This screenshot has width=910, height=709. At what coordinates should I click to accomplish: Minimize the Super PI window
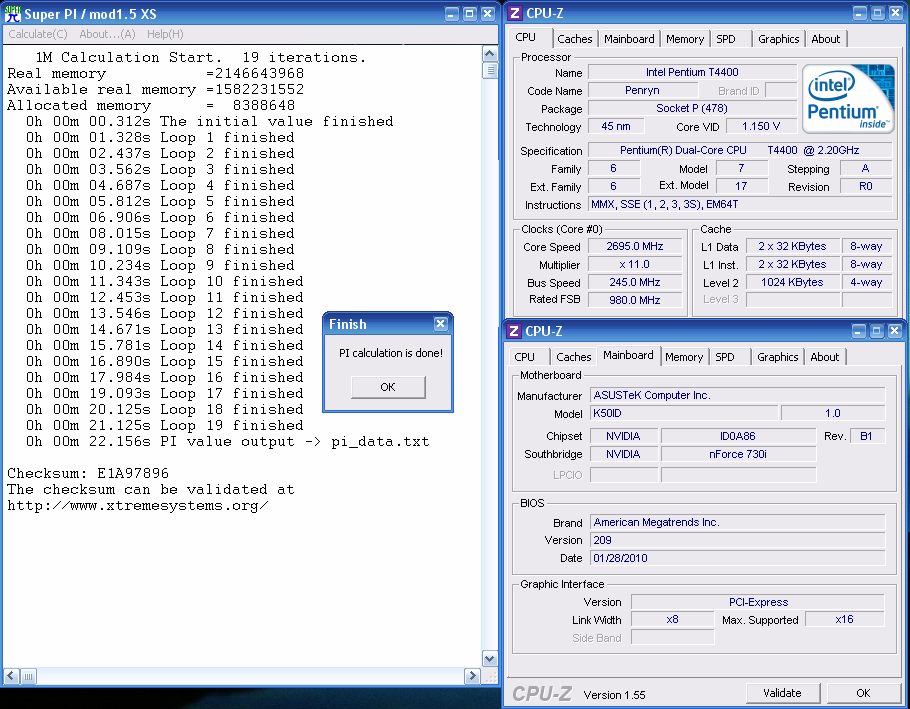pyautogui.click(x=452, y=13)
